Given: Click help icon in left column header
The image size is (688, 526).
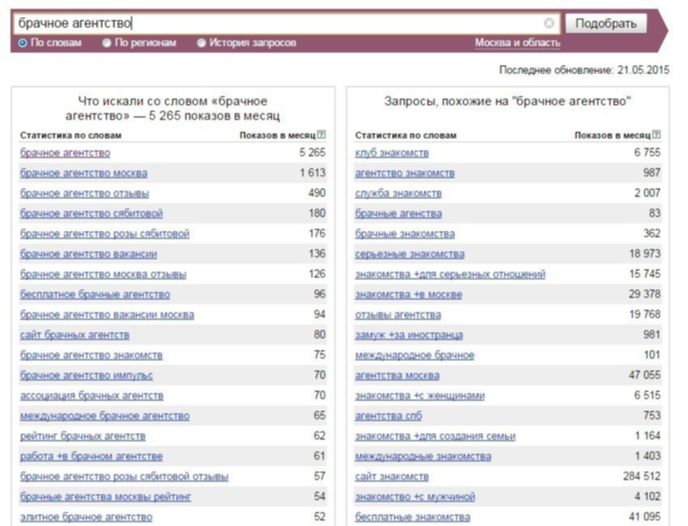Looking at the screenshot, I should (x=321, y=134).
